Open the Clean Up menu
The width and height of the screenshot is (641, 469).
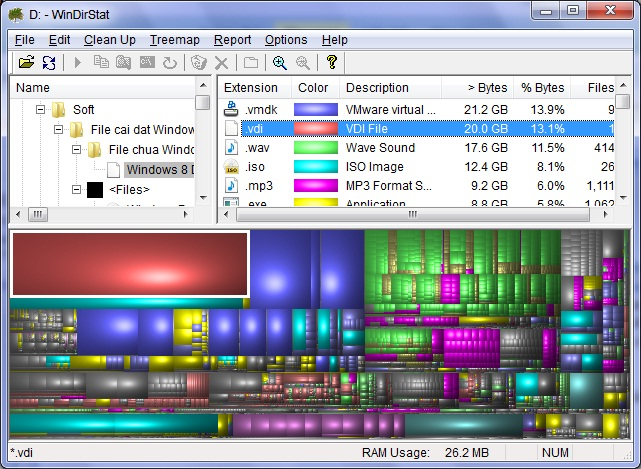110,40
